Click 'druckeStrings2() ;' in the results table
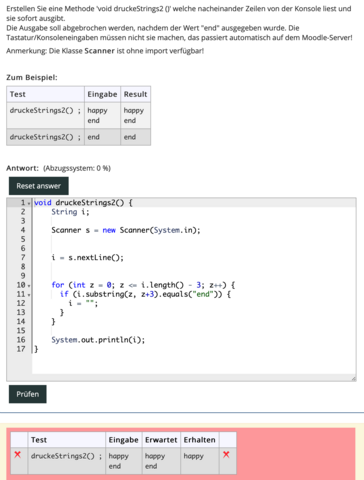364x480 pixels. (x=66, y=456)
